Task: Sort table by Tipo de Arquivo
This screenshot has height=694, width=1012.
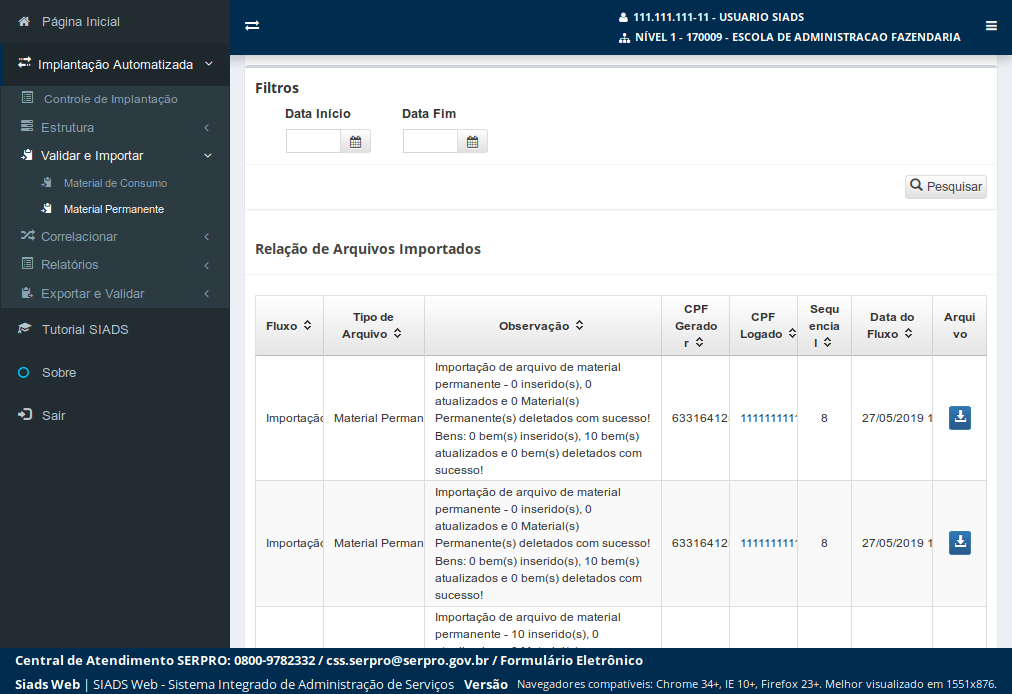Action: coord(398,334)
